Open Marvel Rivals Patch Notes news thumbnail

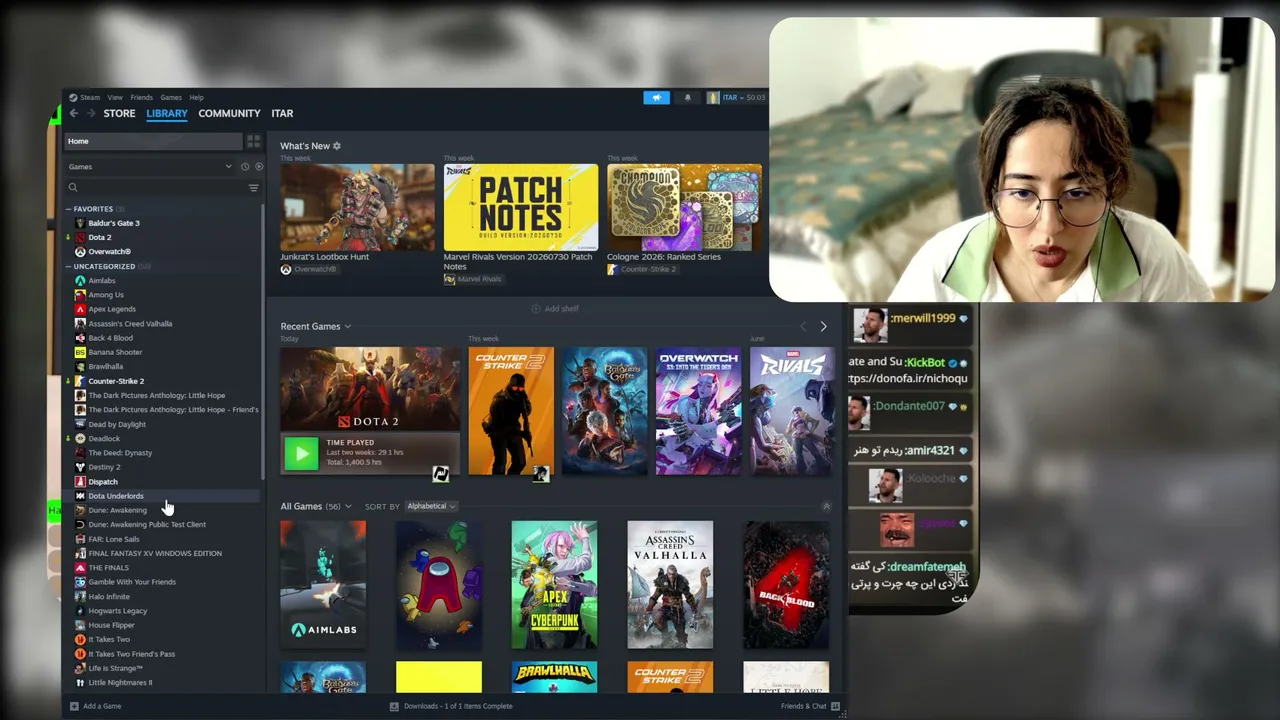click(x=521, y=207)
